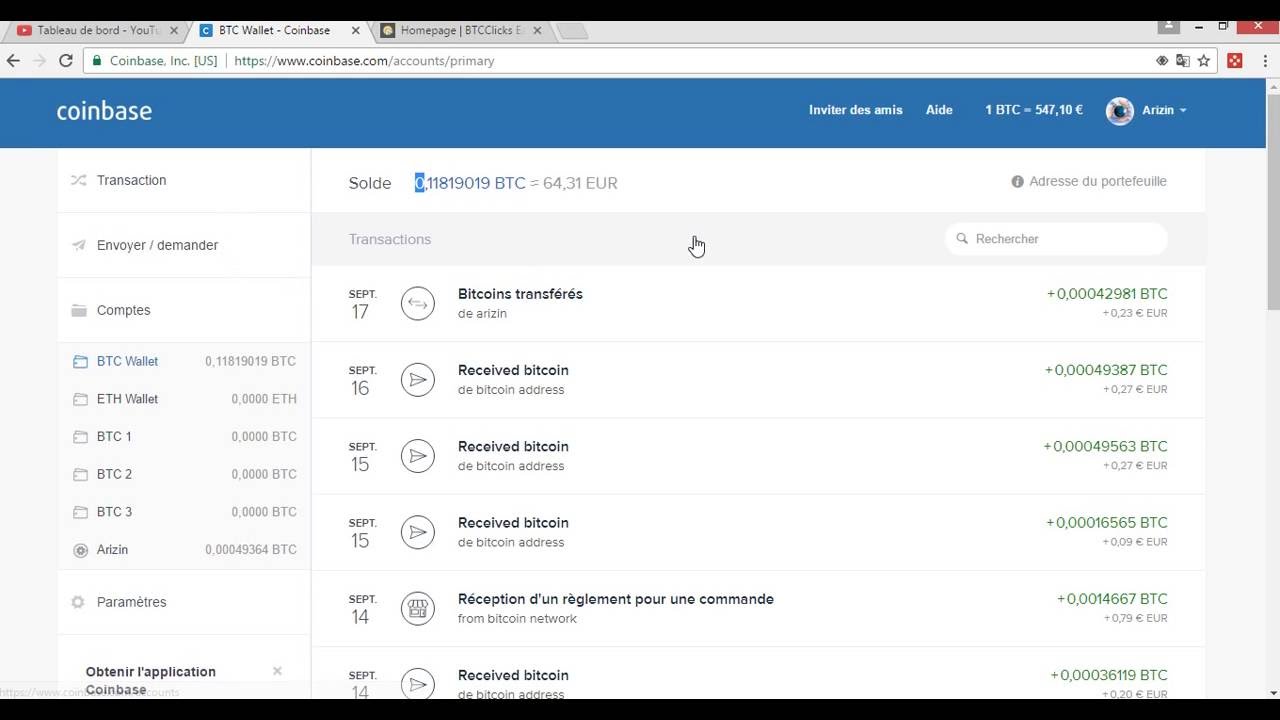Viewport: 1280px width, 720px height.
Task: Click the +0,0014667 BTC amount
Action: 1112,599
